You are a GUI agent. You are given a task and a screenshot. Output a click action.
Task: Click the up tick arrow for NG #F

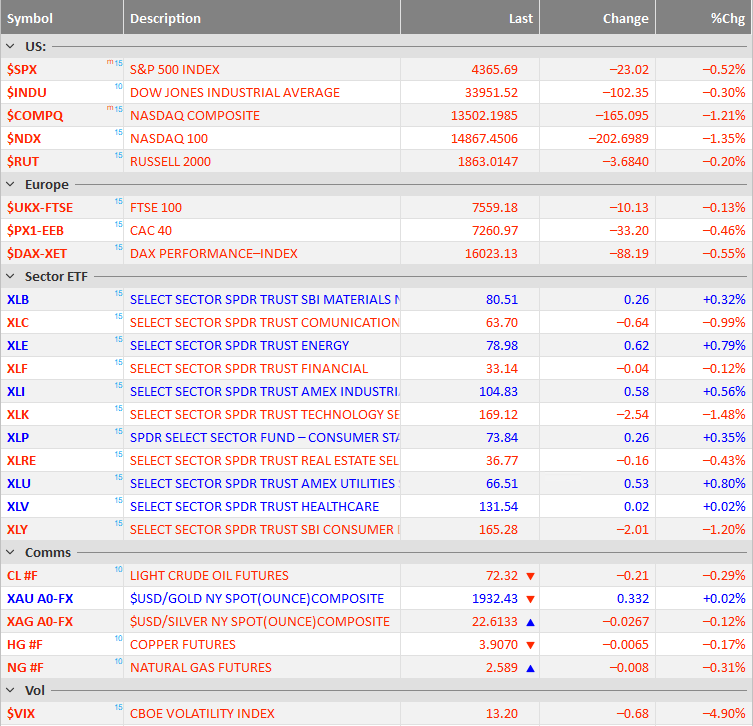530,668
